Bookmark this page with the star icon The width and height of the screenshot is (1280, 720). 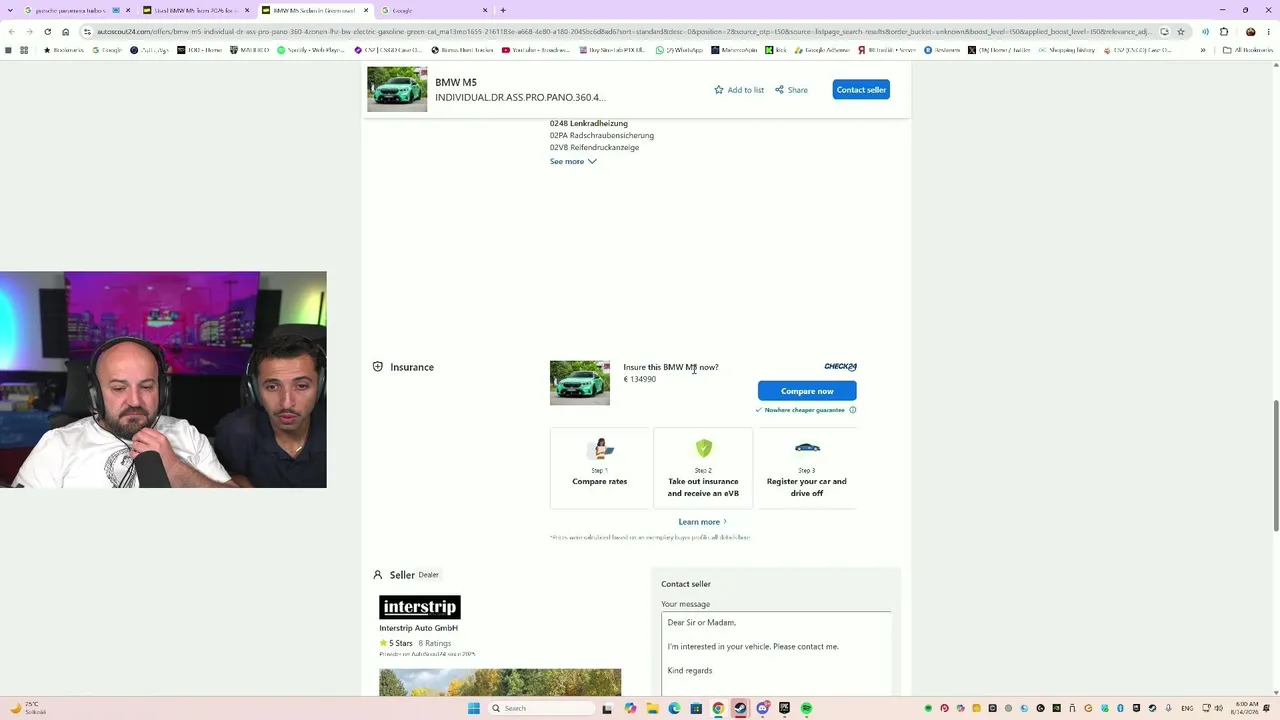coord(1181,31)
